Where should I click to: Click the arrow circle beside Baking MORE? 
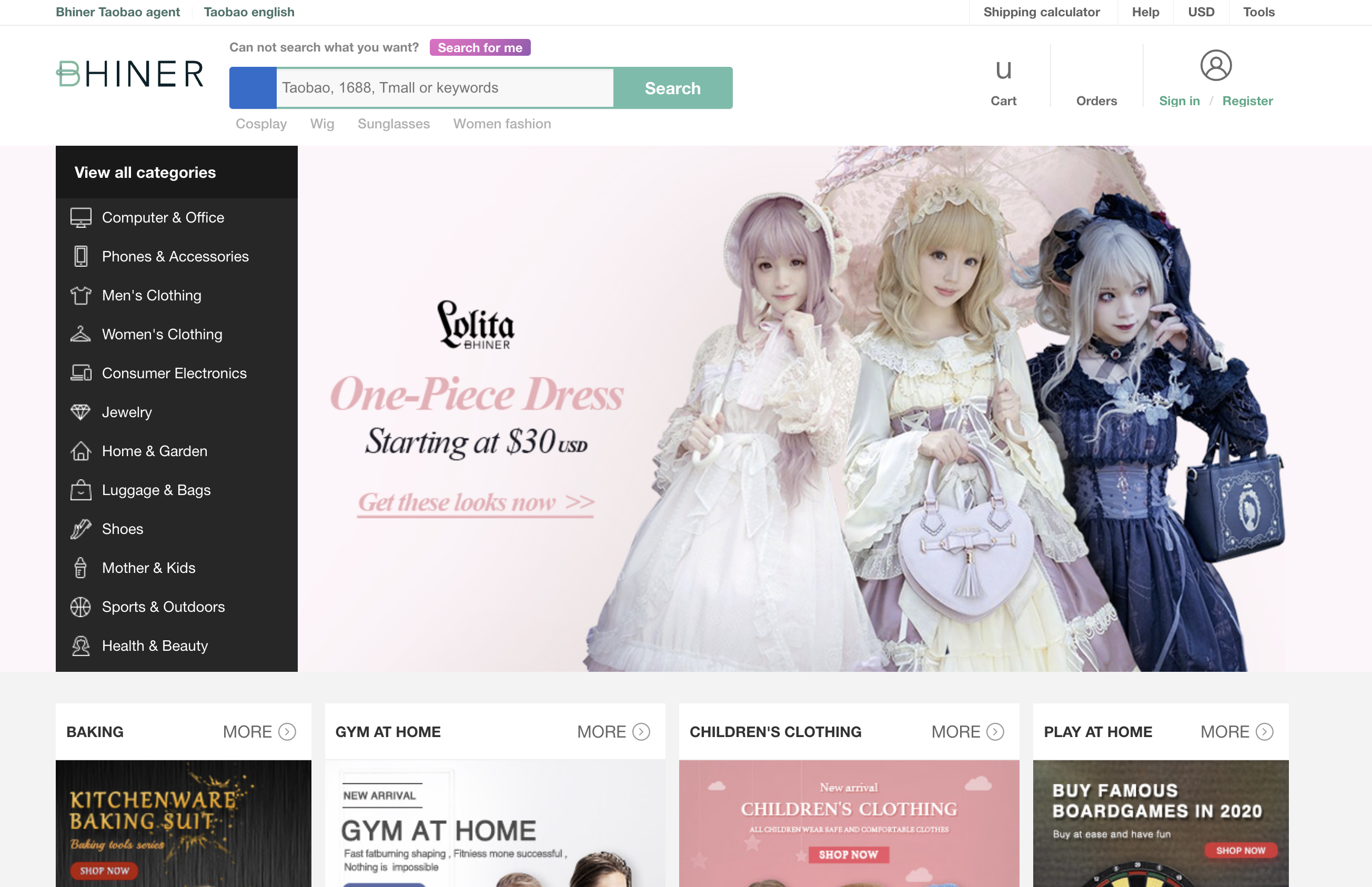click(287, 732)
